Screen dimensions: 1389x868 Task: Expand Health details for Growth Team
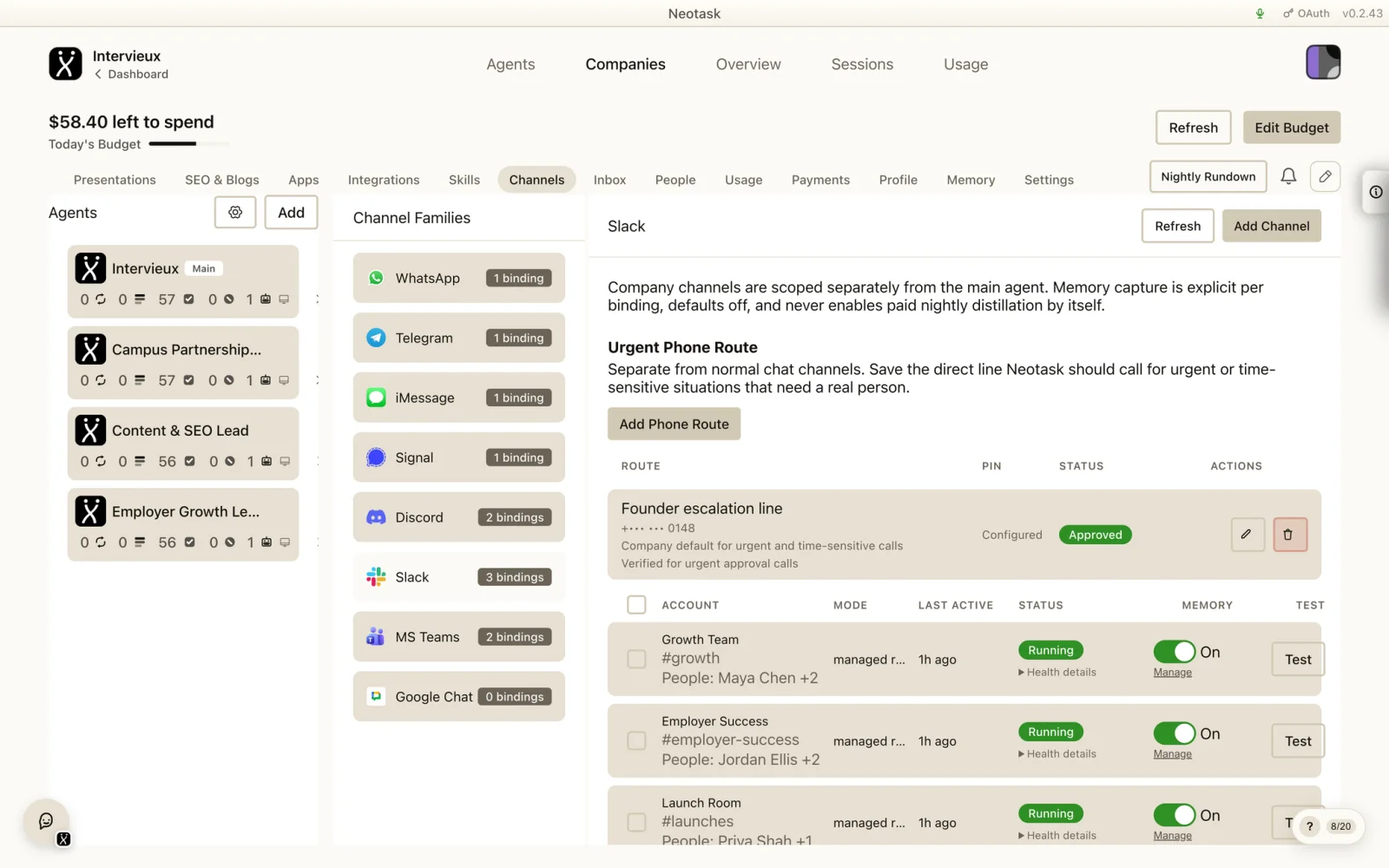pos(1057,672)
